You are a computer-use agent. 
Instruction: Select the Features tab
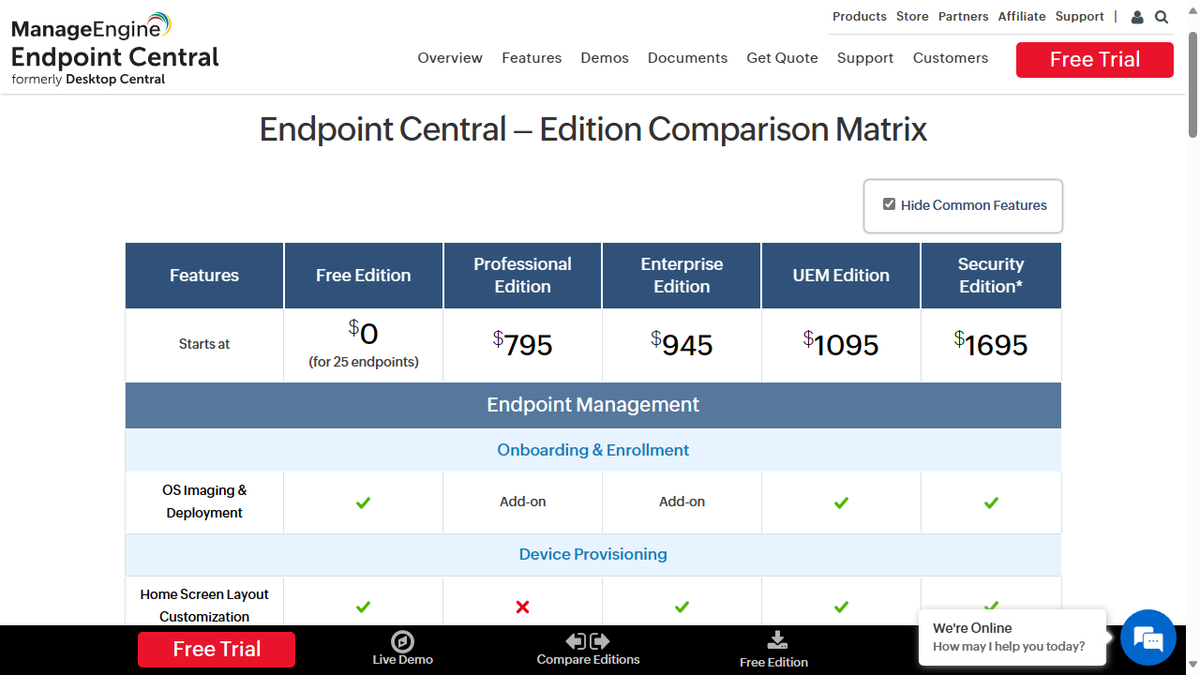[531, 58]
